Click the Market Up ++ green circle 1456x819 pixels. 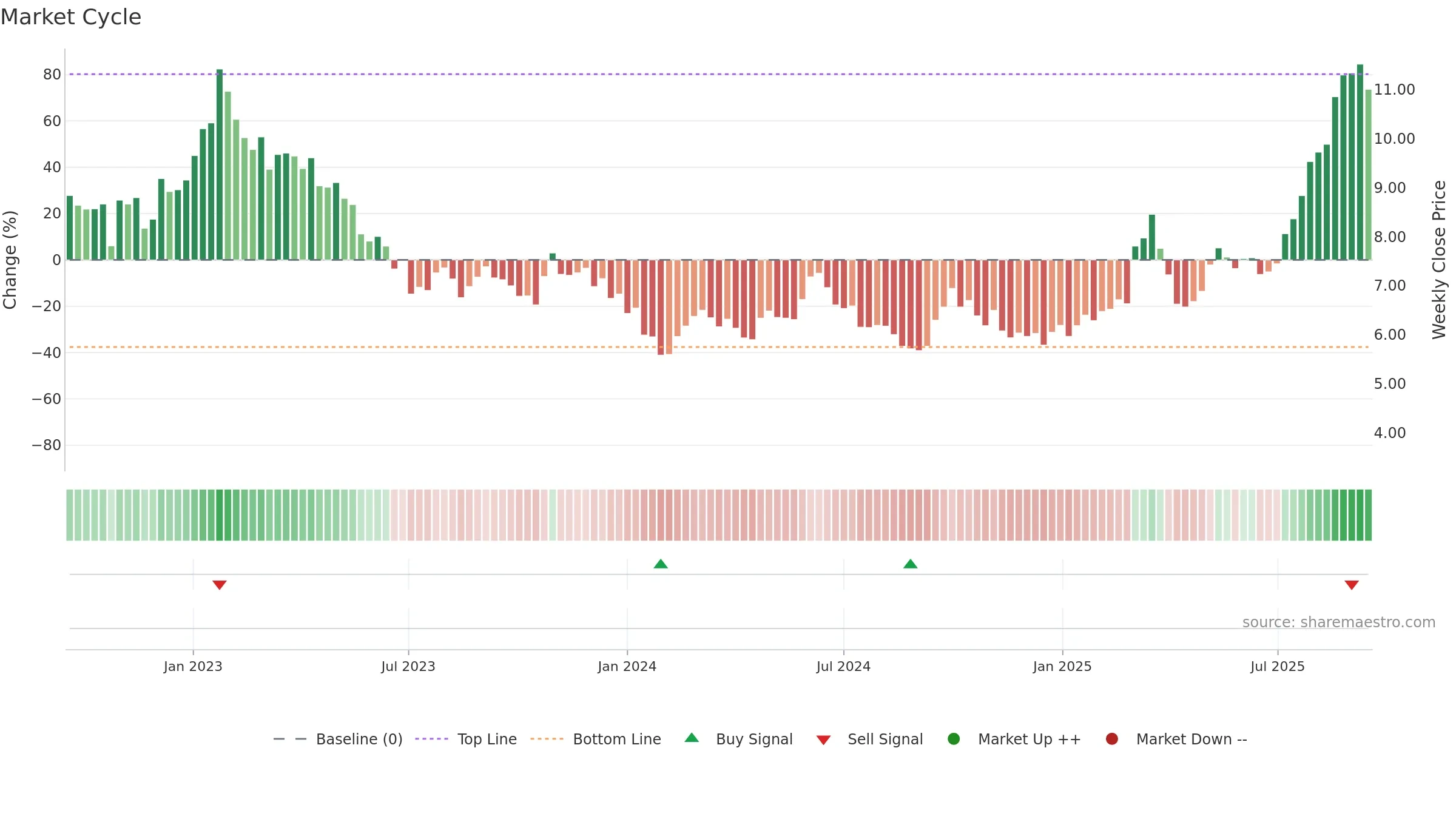point(954,739)
